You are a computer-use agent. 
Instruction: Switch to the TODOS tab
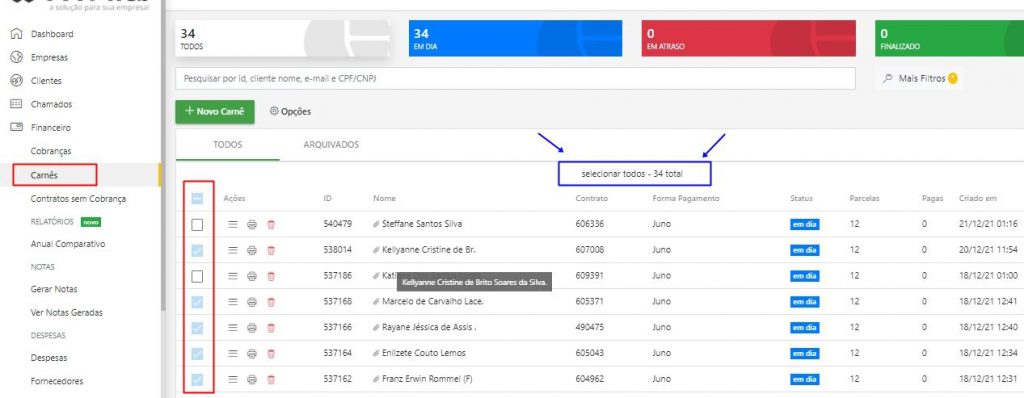pos(228,145)
